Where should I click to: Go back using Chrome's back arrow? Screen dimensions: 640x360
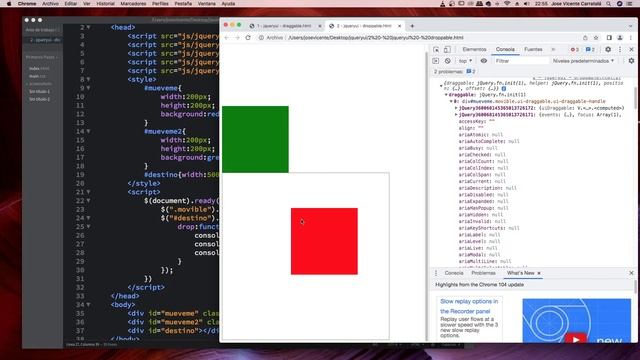click(x=227, y=38)
